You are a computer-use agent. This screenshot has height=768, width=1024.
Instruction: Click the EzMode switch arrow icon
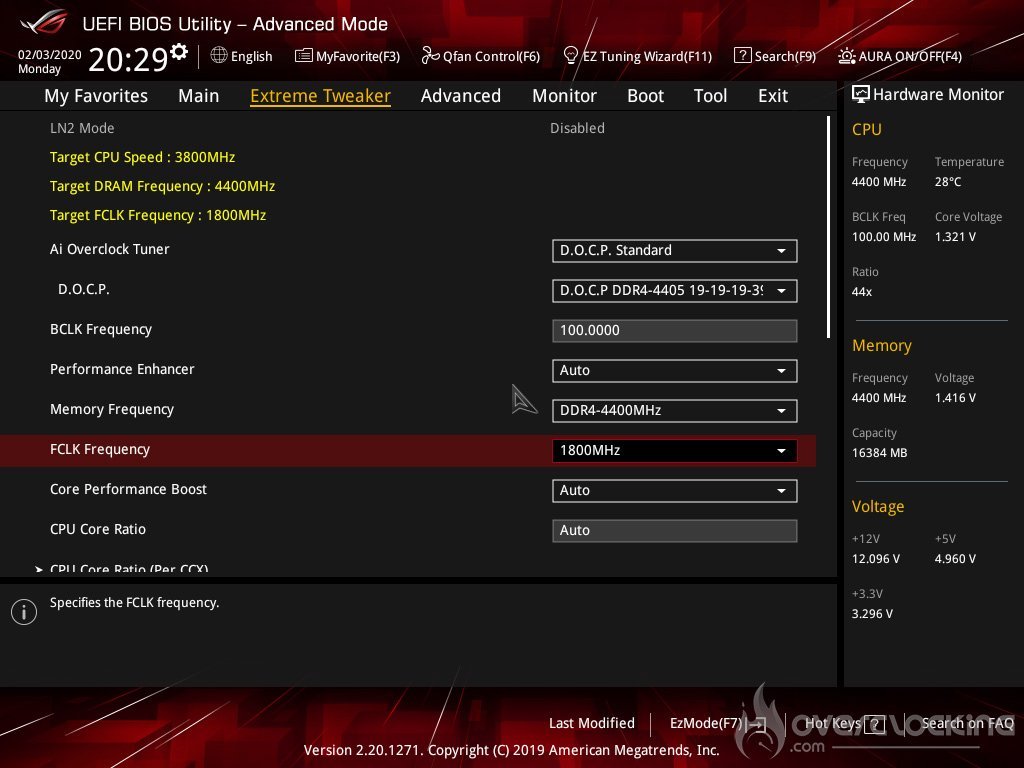(x=756, y=724)
